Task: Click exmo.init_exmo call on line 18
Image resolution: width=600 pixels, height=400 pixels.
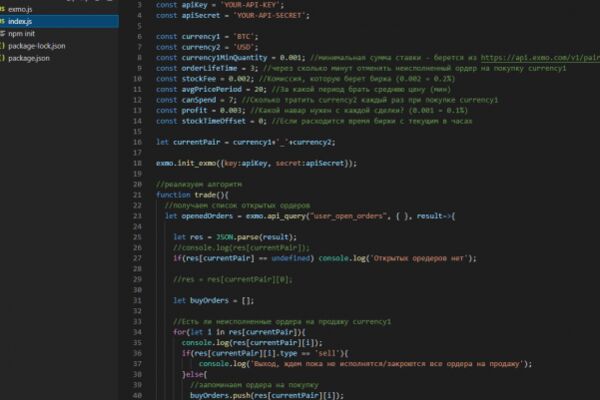Action: [186, 163]
